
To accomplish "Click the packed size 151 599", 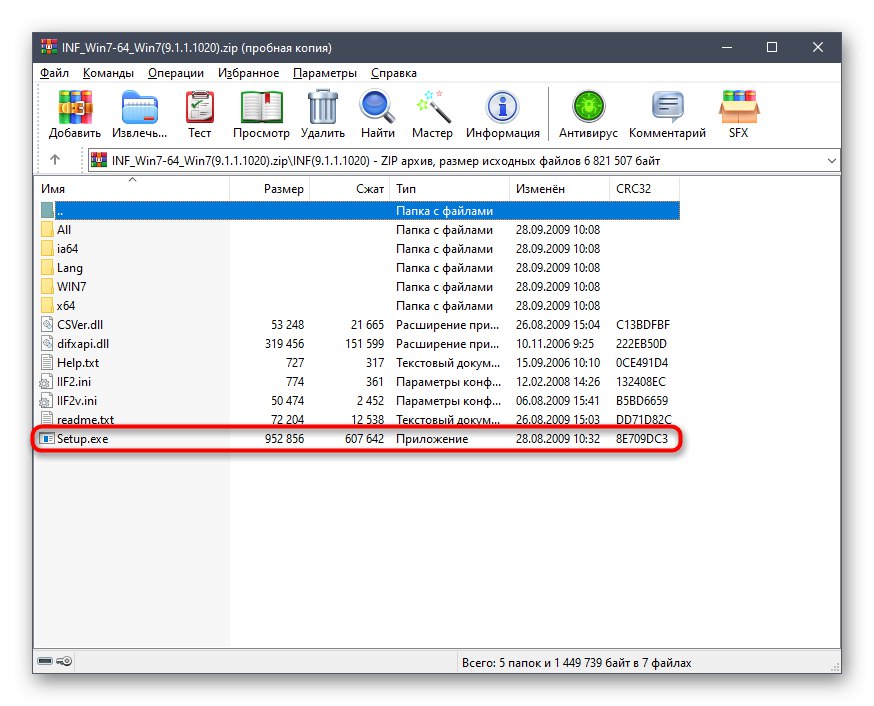I will click(365, 344).
